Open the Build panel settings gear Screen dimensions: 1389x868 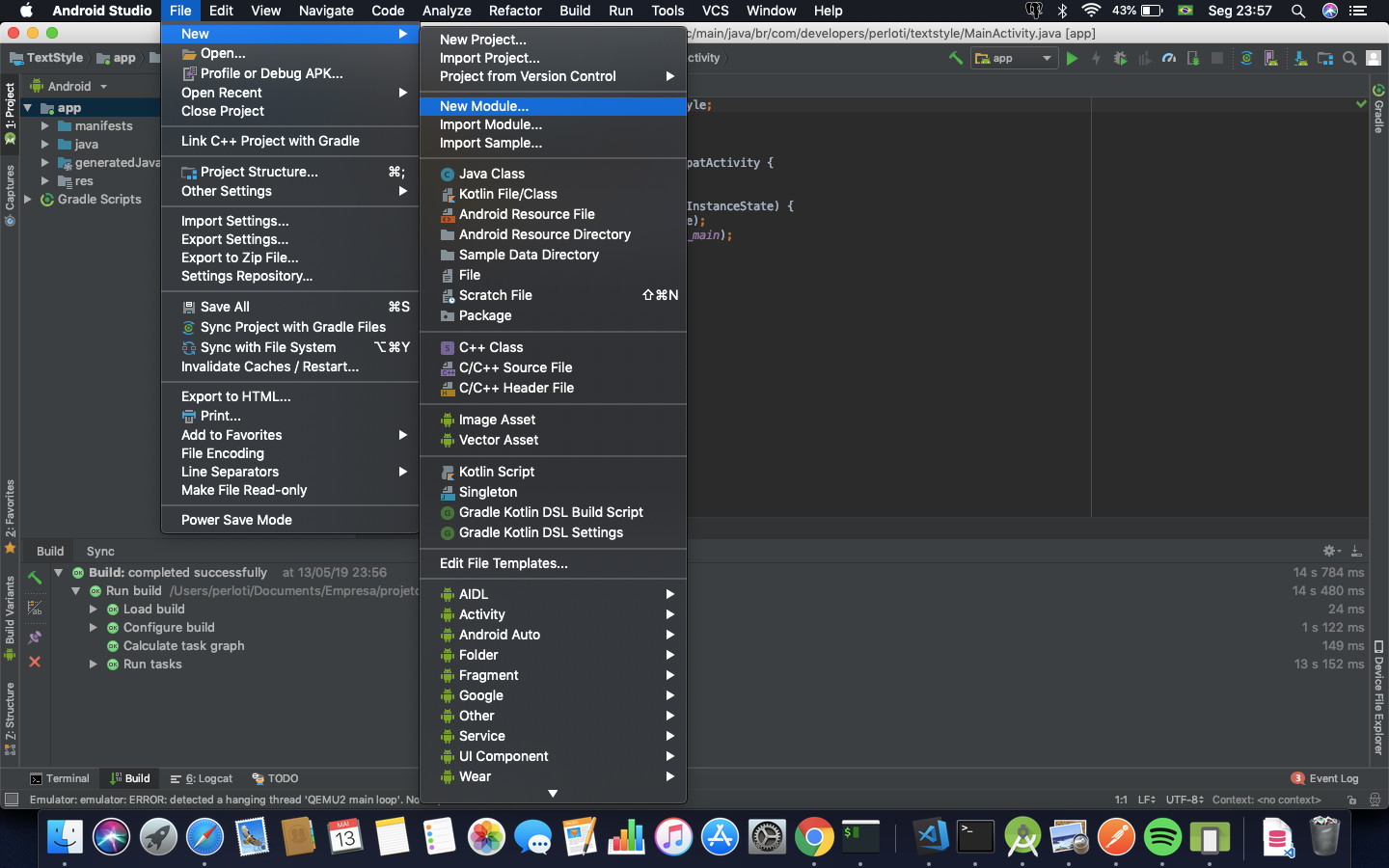click(x=1331, y=551)
